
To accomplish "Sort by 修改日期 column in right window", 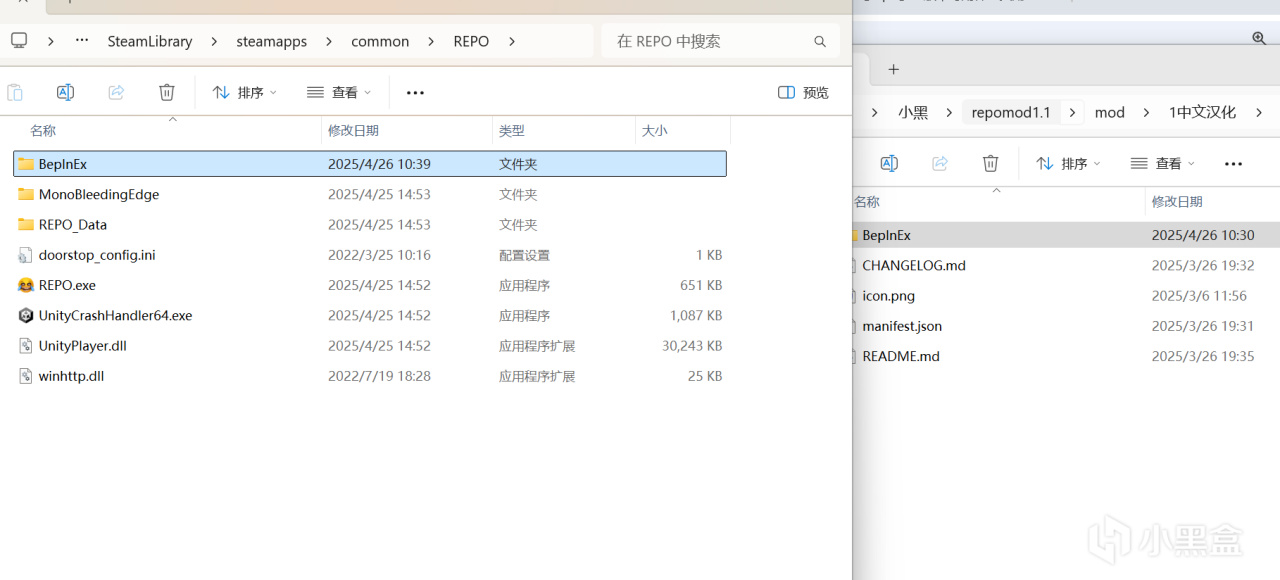I will click(x=1177, y=202).
